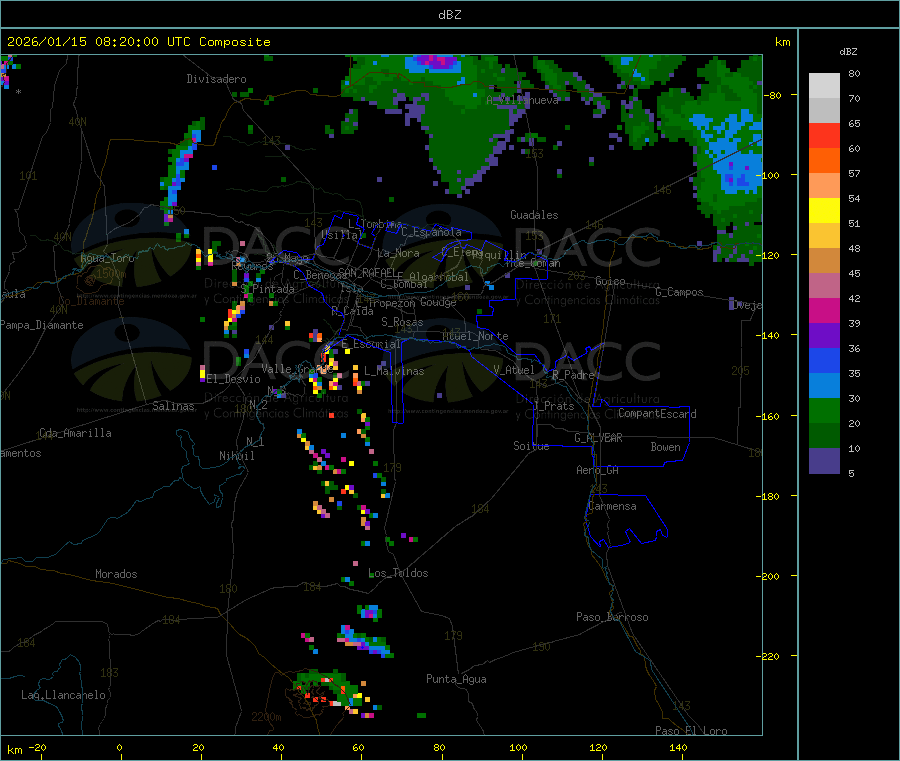Click the Paso_El_Loro label

coord(692,731)
